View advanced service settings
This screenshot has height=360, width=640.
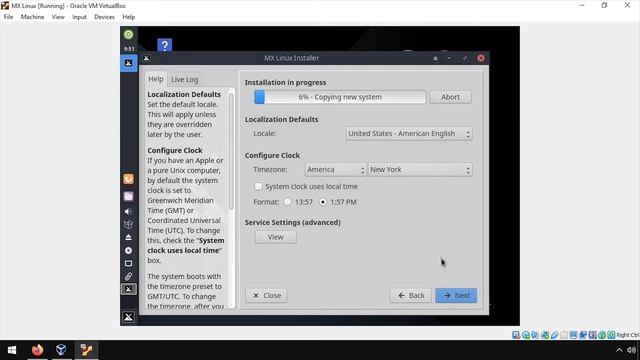[x=276, y=237]
